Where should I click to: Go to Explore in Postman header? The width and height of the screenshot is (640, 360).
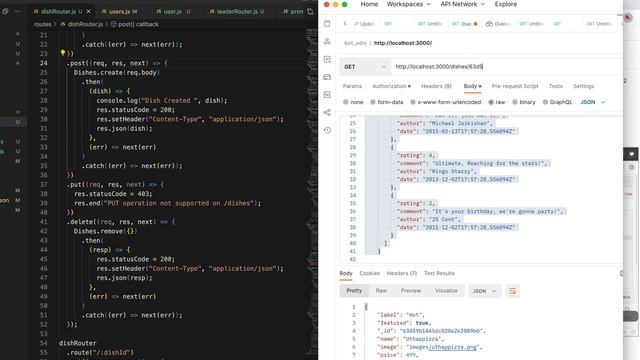pyautogui.click(x=506, y=4)
